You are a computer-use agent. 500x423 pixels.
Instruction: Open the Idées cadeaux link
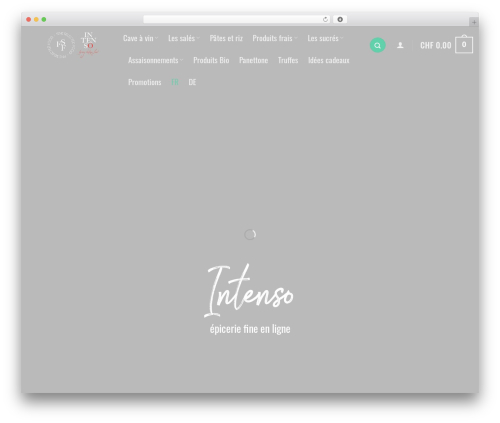(x=329, y=60)
